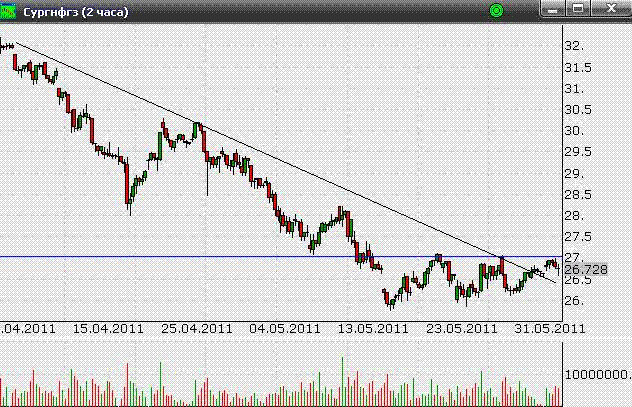Click the 30 price axis label
Screen dimensions: 632x407
pyautogui.click(x=573, y=131)
